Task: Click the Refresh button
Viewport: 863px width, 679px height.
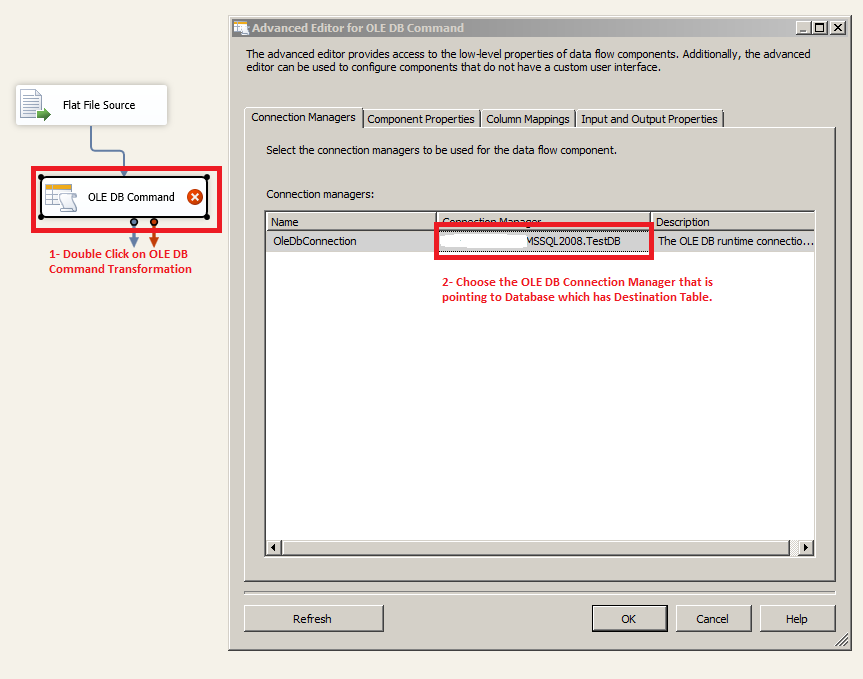Action: click(x=313, y=618)
